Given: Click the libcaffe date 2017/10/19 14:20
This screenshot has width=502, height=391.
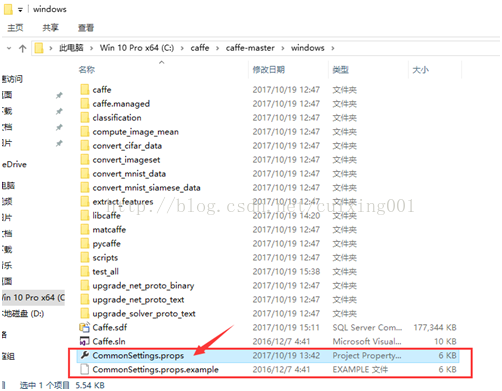Looking at the screenshot, I should [286, 216].
